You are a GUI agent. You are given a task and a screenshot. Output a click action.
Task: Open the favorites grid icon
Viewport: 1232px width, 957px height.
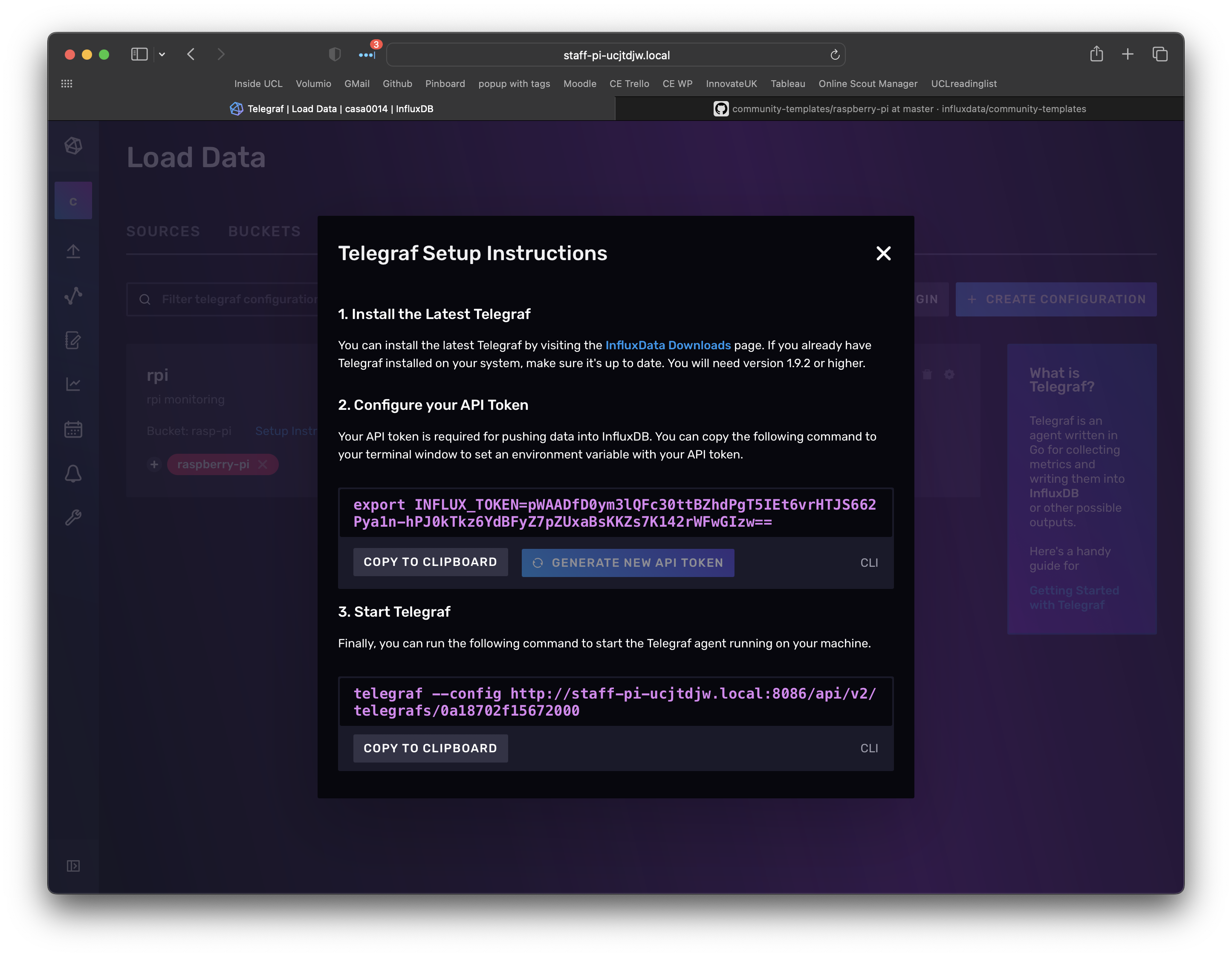click(x=67, y=84)
